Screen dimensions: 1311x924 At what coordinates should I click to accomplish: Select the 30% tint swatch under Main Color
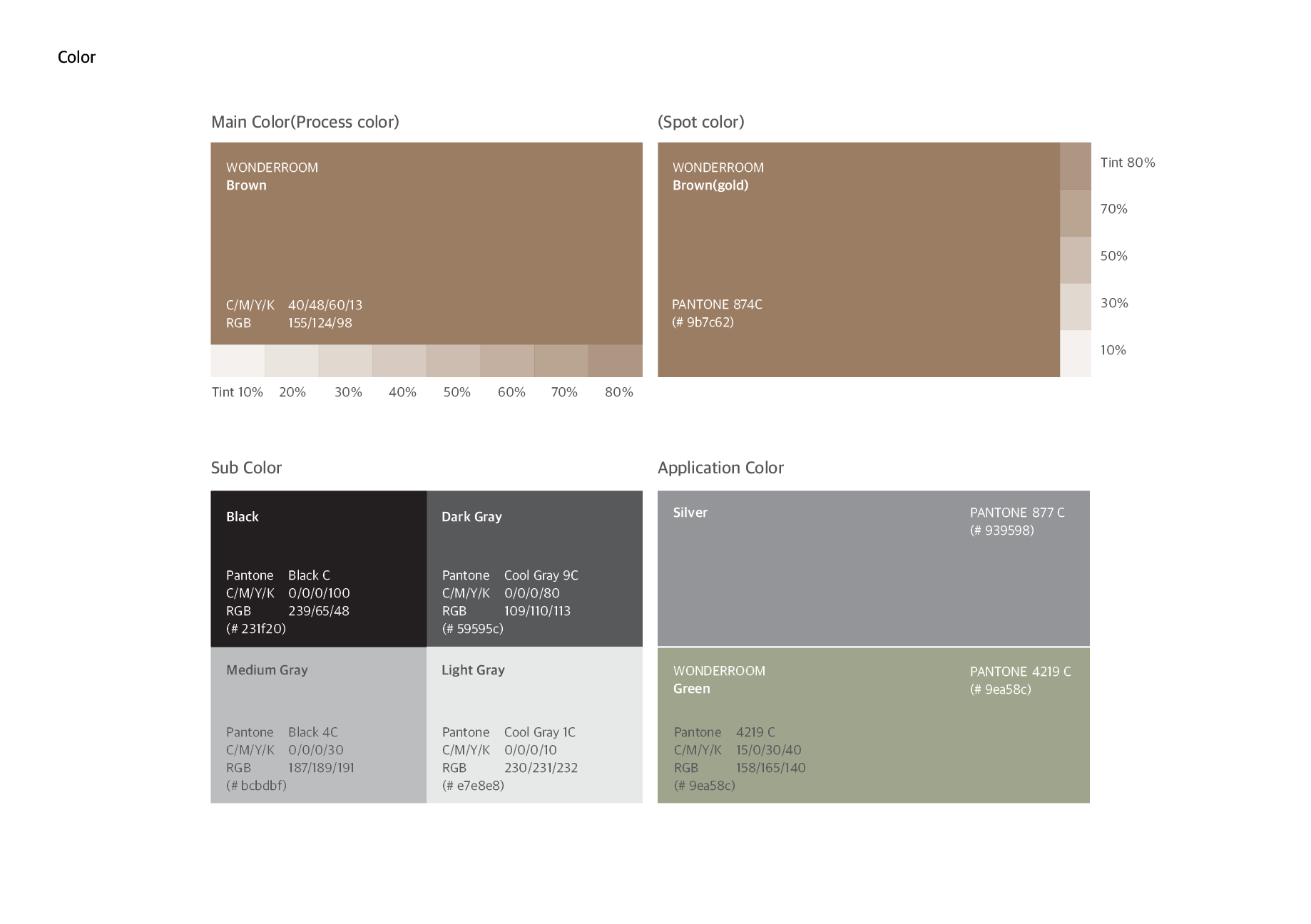tap(346, 361)
